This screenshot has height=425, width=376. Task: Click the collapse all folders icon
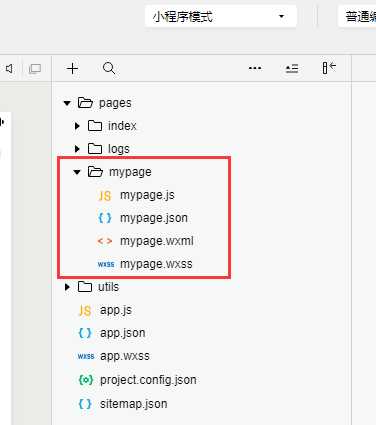click(x=292, y=69)
